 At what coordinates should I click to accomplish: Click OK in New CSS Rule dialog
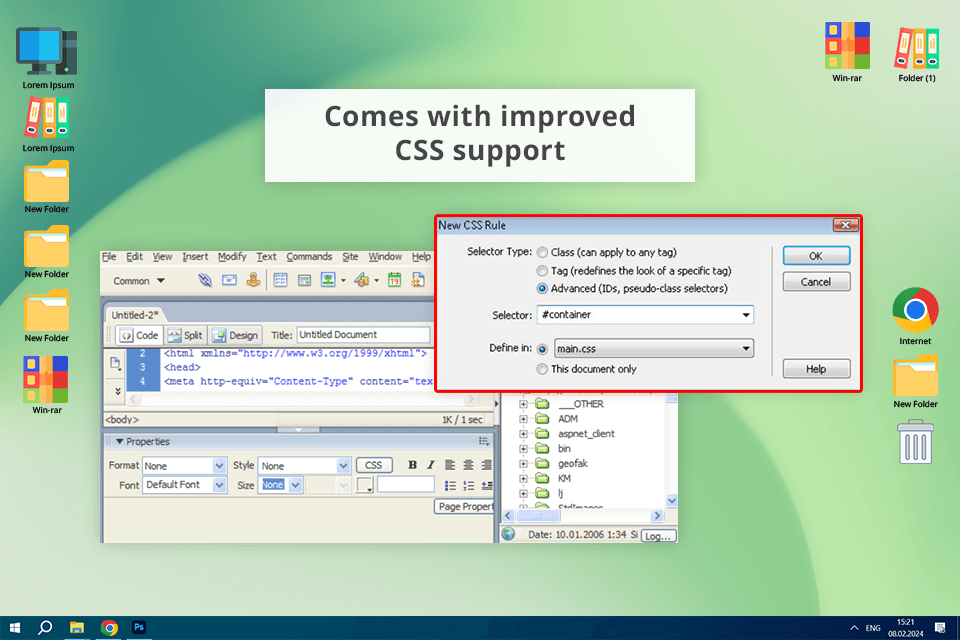pos(816,256)
